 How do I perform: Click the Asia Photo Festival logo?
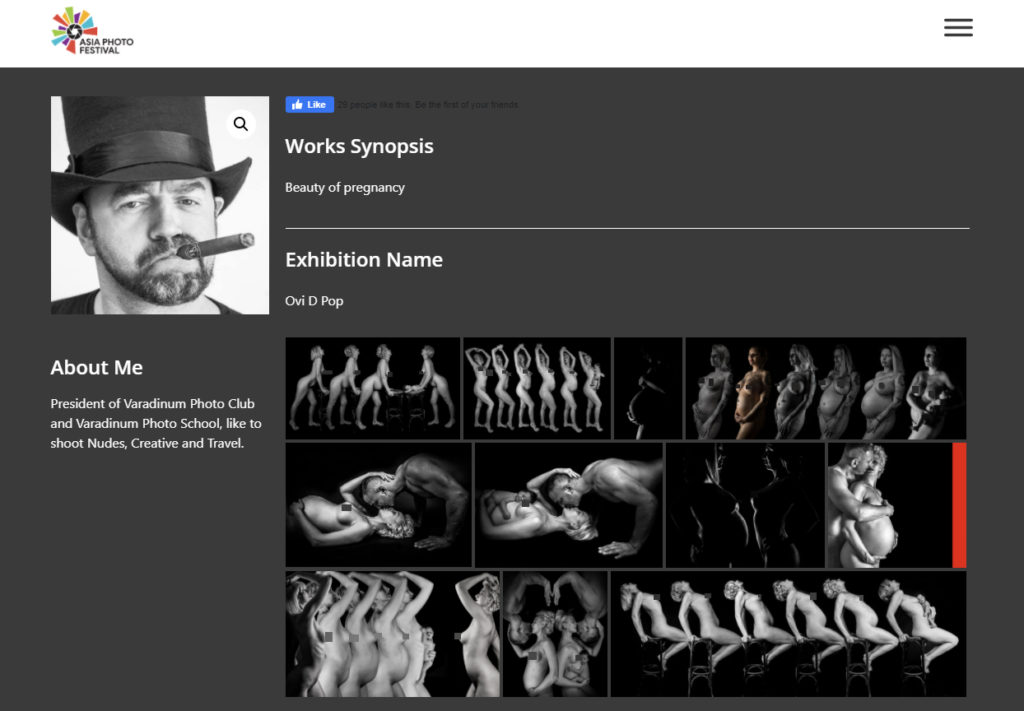click(92, 31)
